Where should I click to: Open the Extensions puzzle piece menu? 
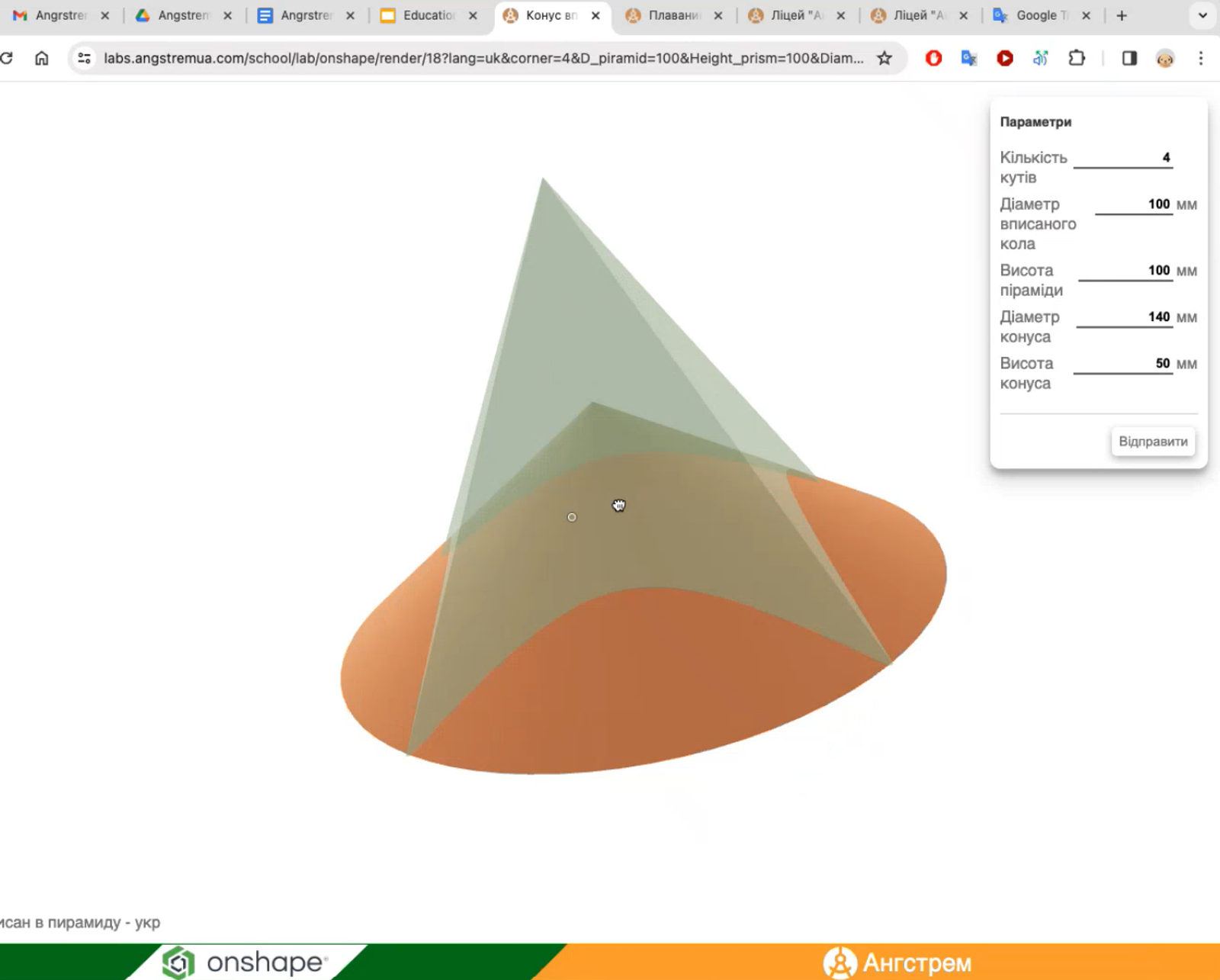tap(1077, 58)
